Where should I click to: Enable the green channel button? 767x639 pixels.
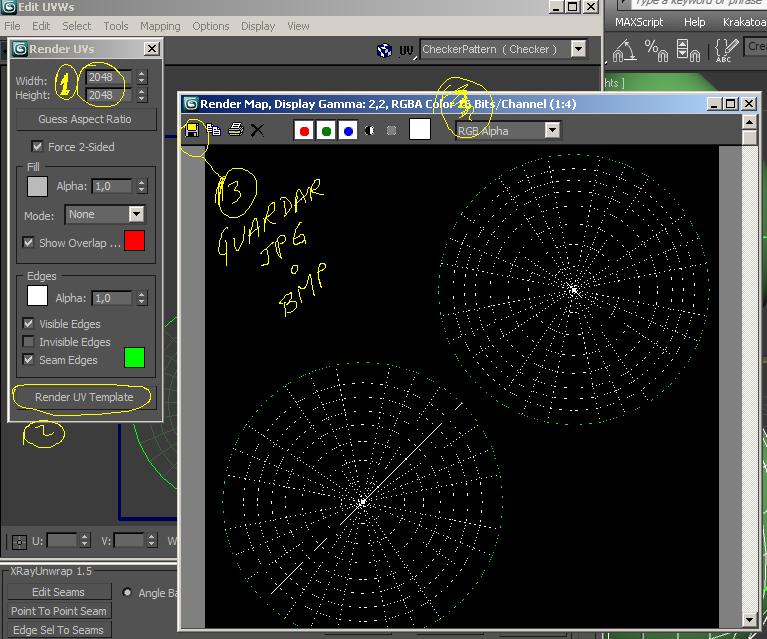[326, 131]
